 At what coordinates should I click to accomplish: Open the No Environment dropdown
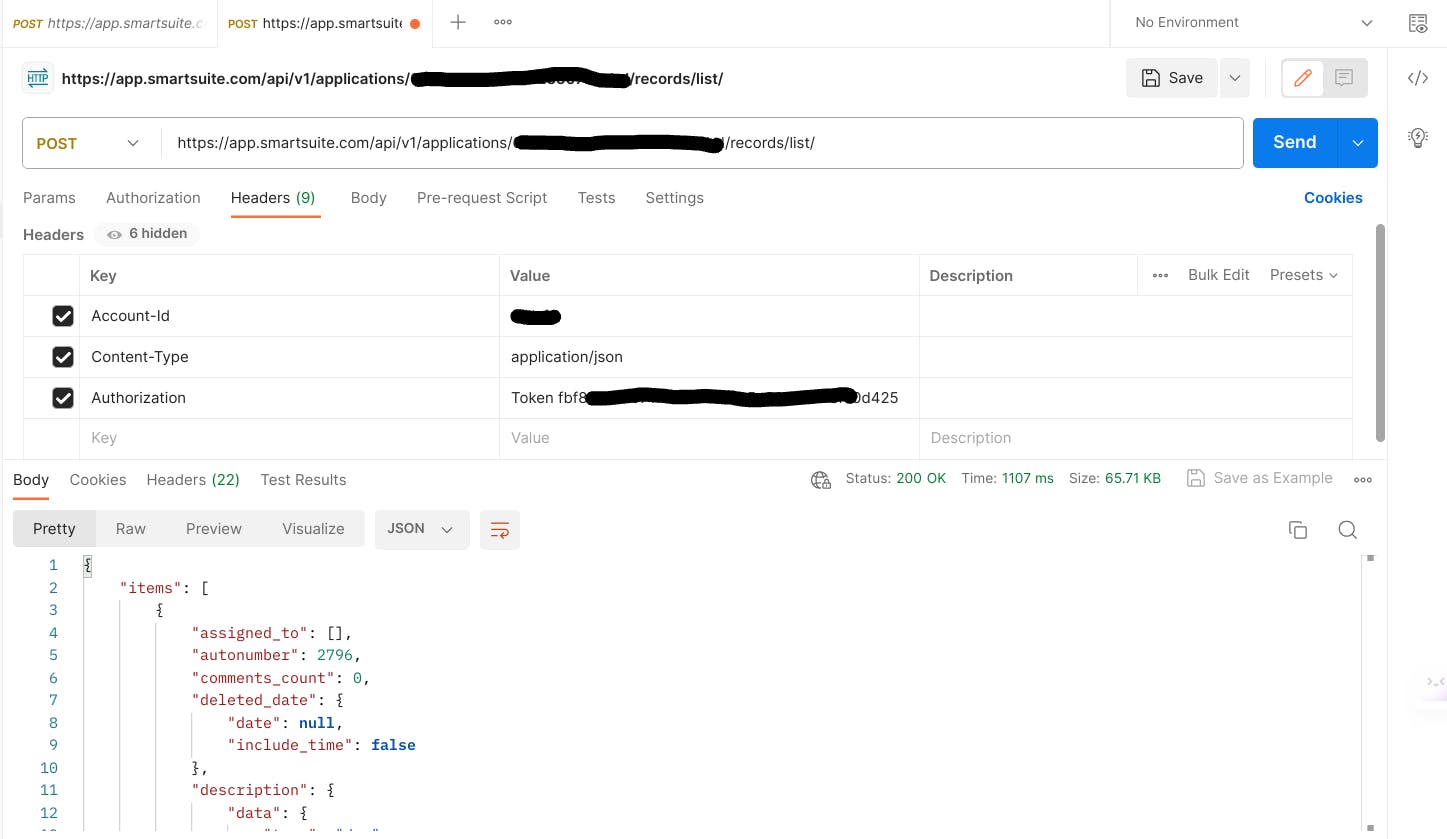click(x=1254, y=23)
